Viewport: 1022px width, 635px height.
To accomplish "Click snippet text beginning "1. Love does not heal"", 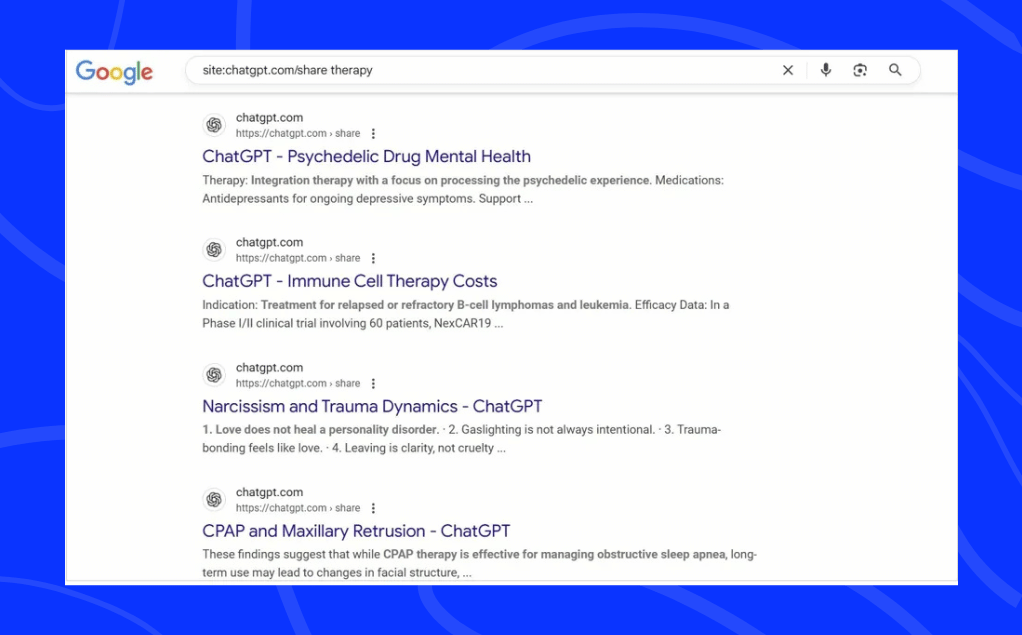I will coord(461,439).
